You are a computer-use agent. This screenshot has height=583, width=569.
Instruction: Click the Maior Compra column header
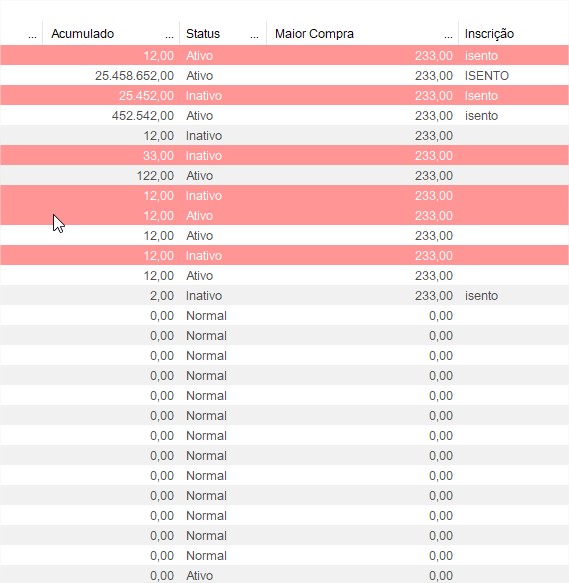coord(314,34)
